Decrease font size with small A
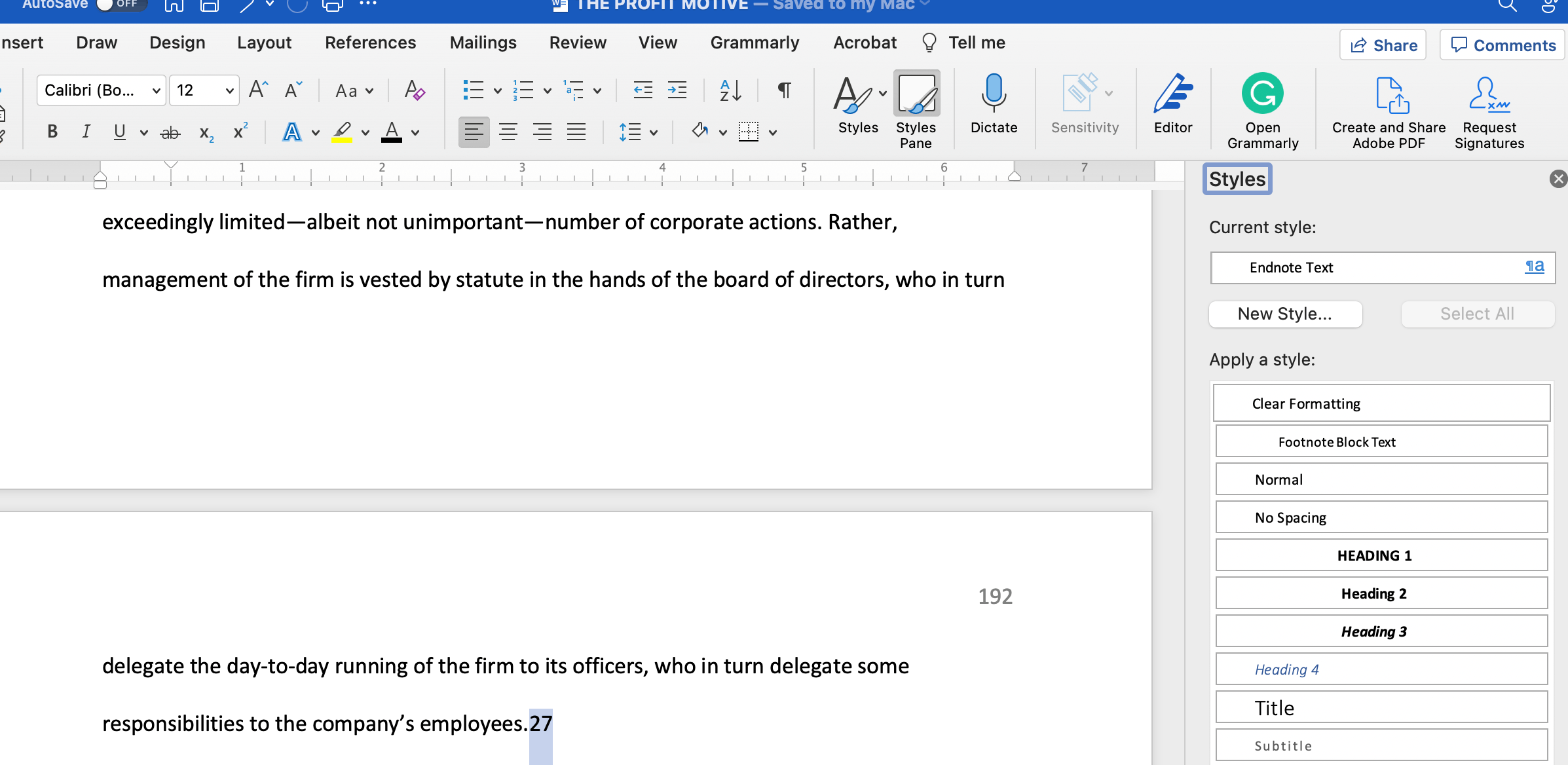This screenshot has height=765, width=1568. 293,90
